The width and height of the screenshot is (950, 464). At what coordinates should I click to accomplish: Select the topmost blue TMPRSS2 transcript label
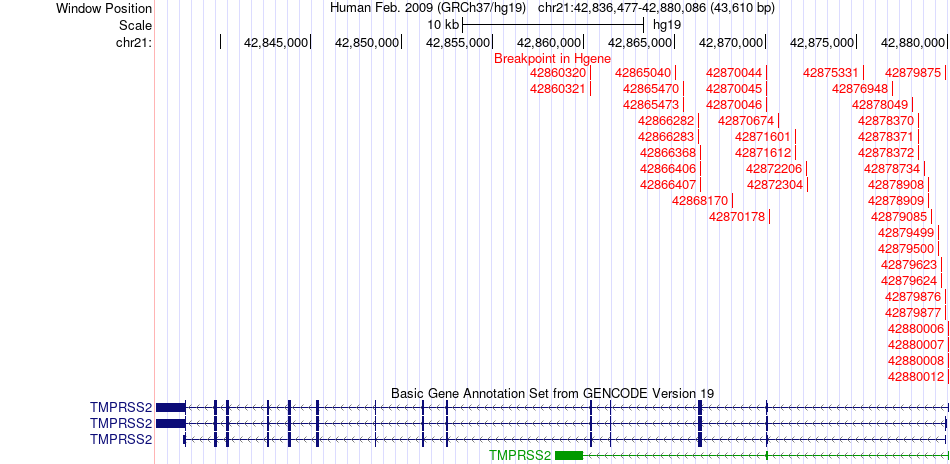pos(121,407)
